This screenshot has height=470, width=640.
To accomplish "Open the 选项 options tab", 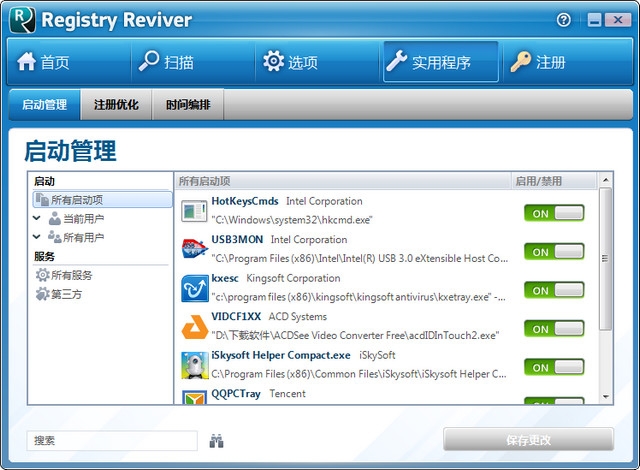I will 317,62.
